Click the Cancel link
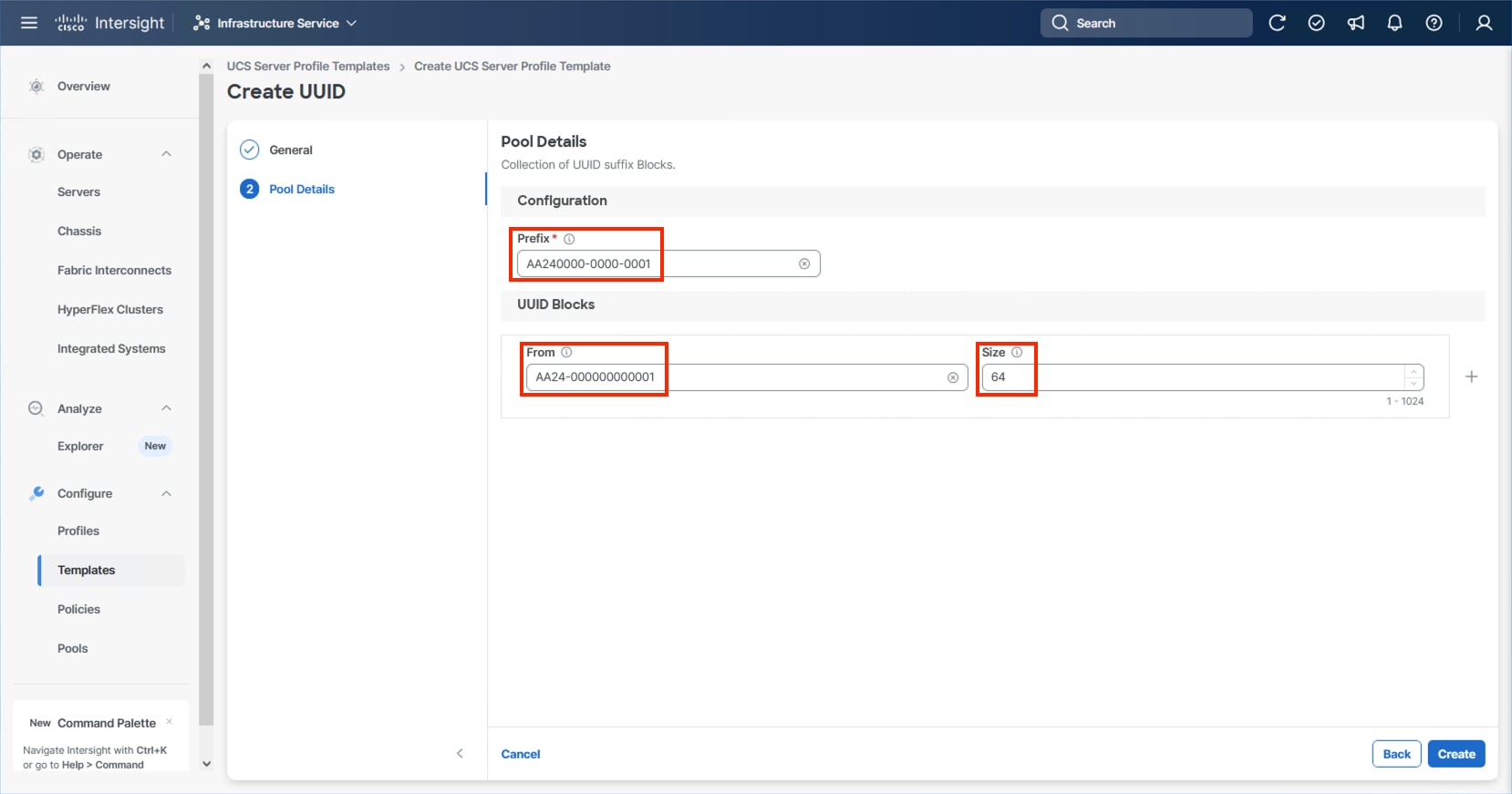Screen dimensions: 1512x794 [521, 754]
